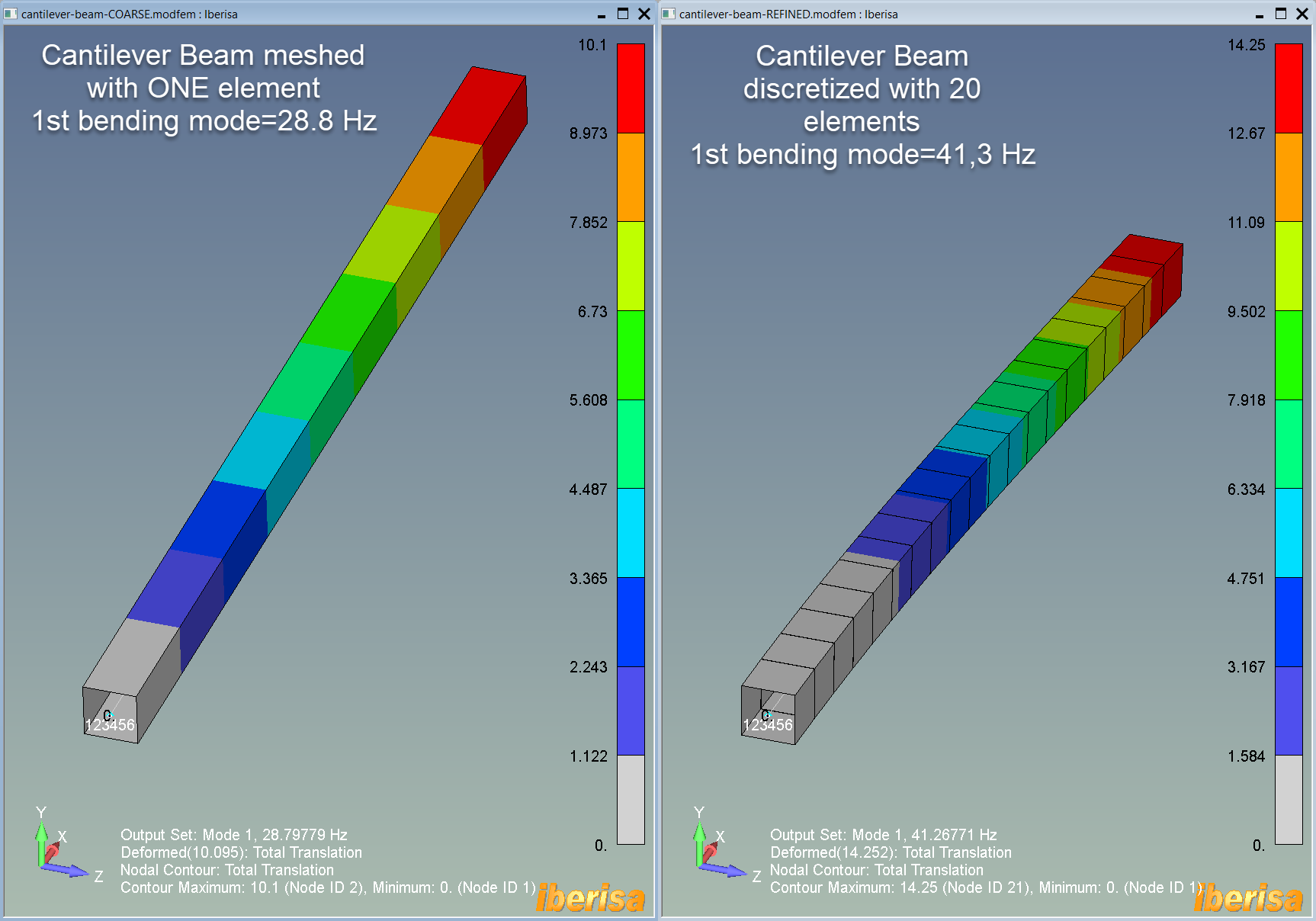Click the 14.25 legend maximum value

(x=1247, y=45)
